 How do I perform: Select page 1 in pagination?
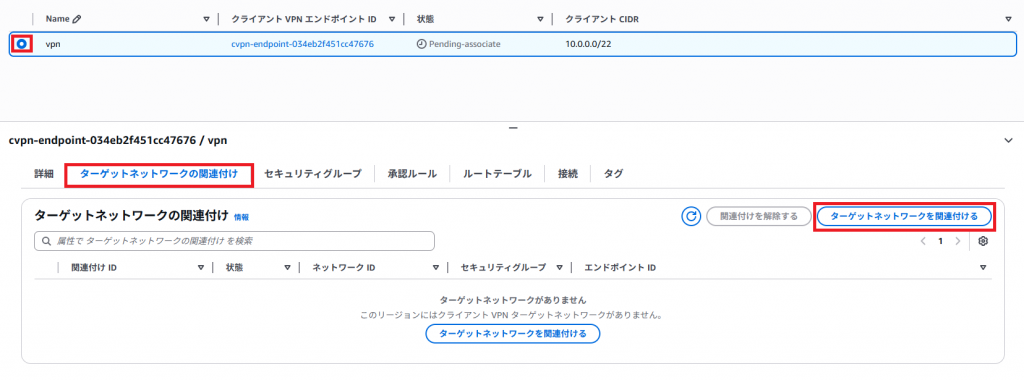click(940, 241)
